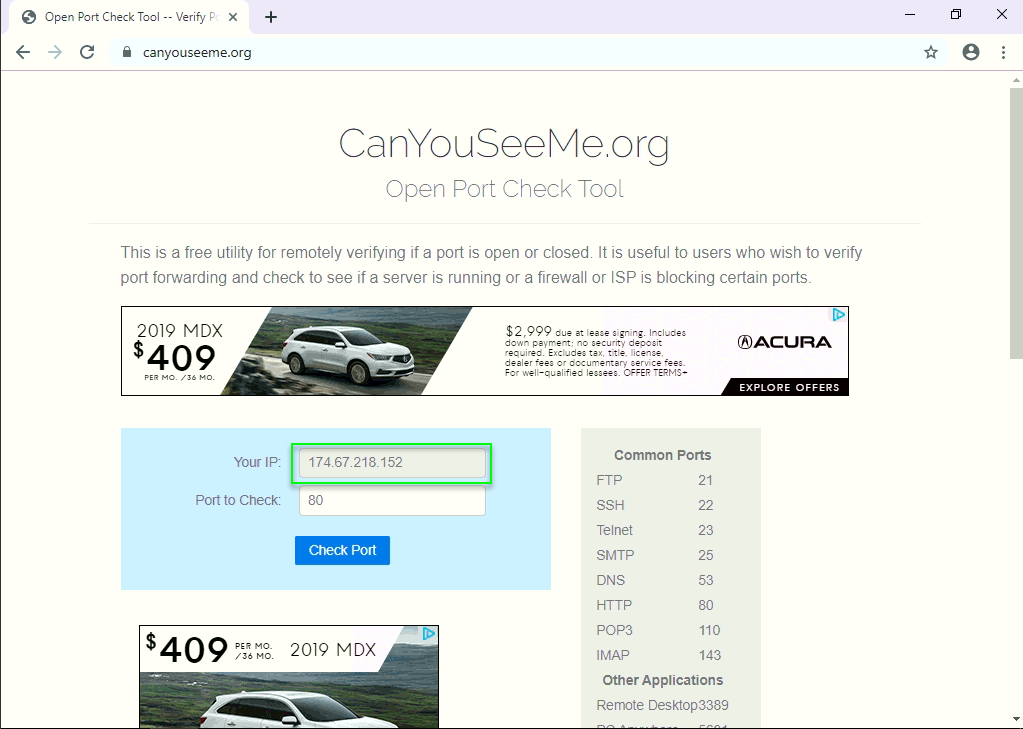
Task: Restore down the browser window
Action: tap(956, 14)
